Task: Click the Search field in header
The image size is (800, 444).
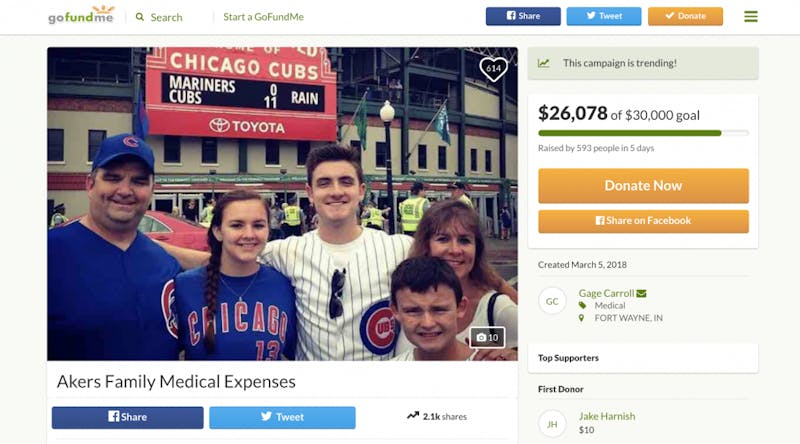Action: pos(166,17)
